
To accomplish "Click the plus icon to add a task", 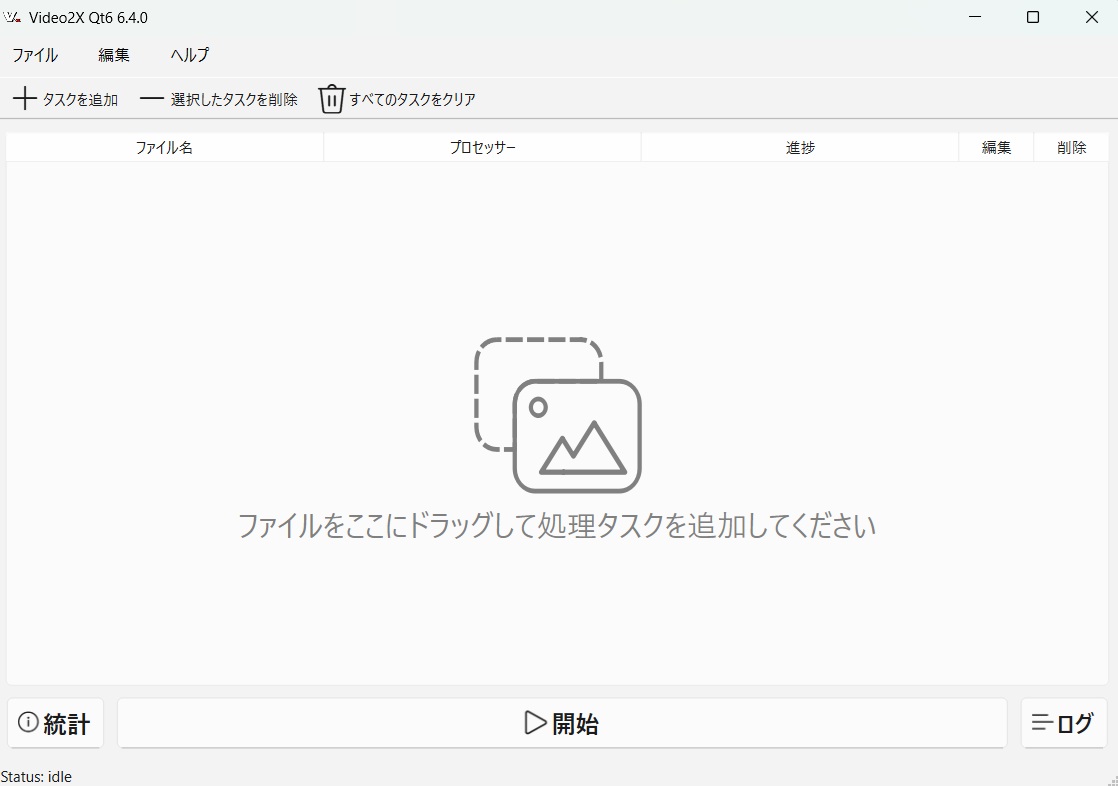I will coord(24,99).
